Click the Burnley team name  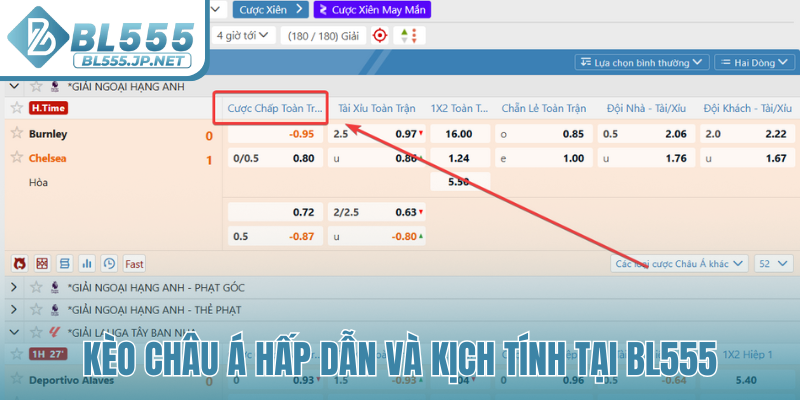coord(48,134)
